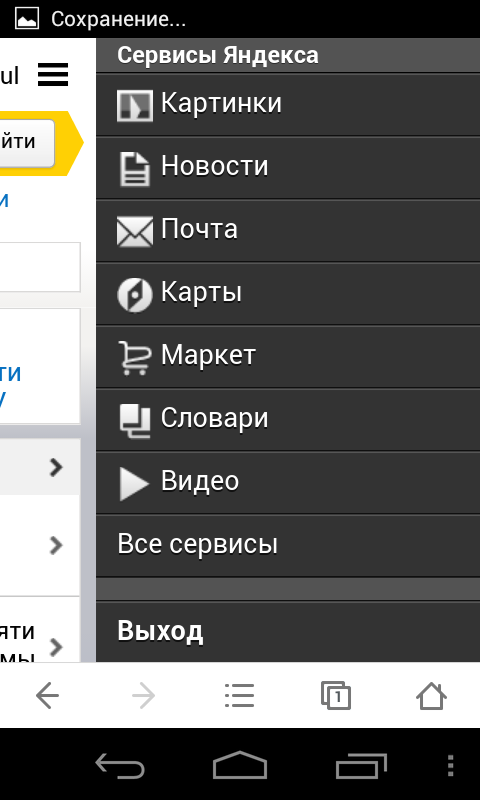The width and height of the screenshot is (480, 800).
Task: Select Карты from the services list
Action: tap(288, 294)
